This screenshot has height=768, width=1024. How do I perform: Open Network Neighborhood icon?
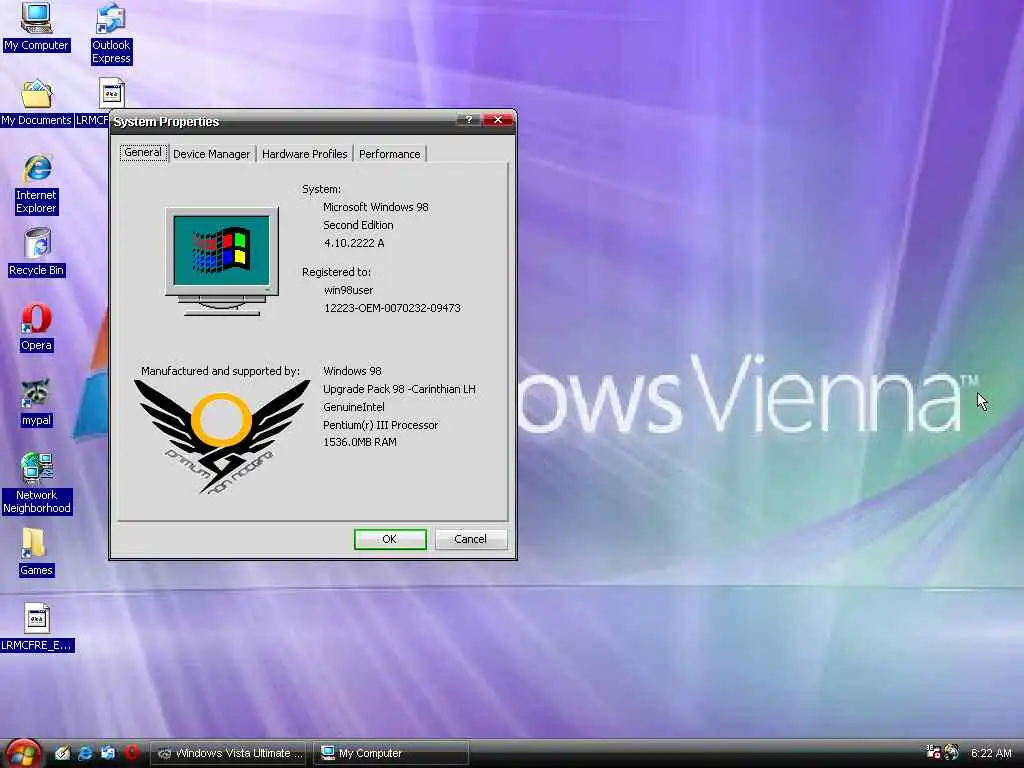pyautogui.click(x=37, y=483)
